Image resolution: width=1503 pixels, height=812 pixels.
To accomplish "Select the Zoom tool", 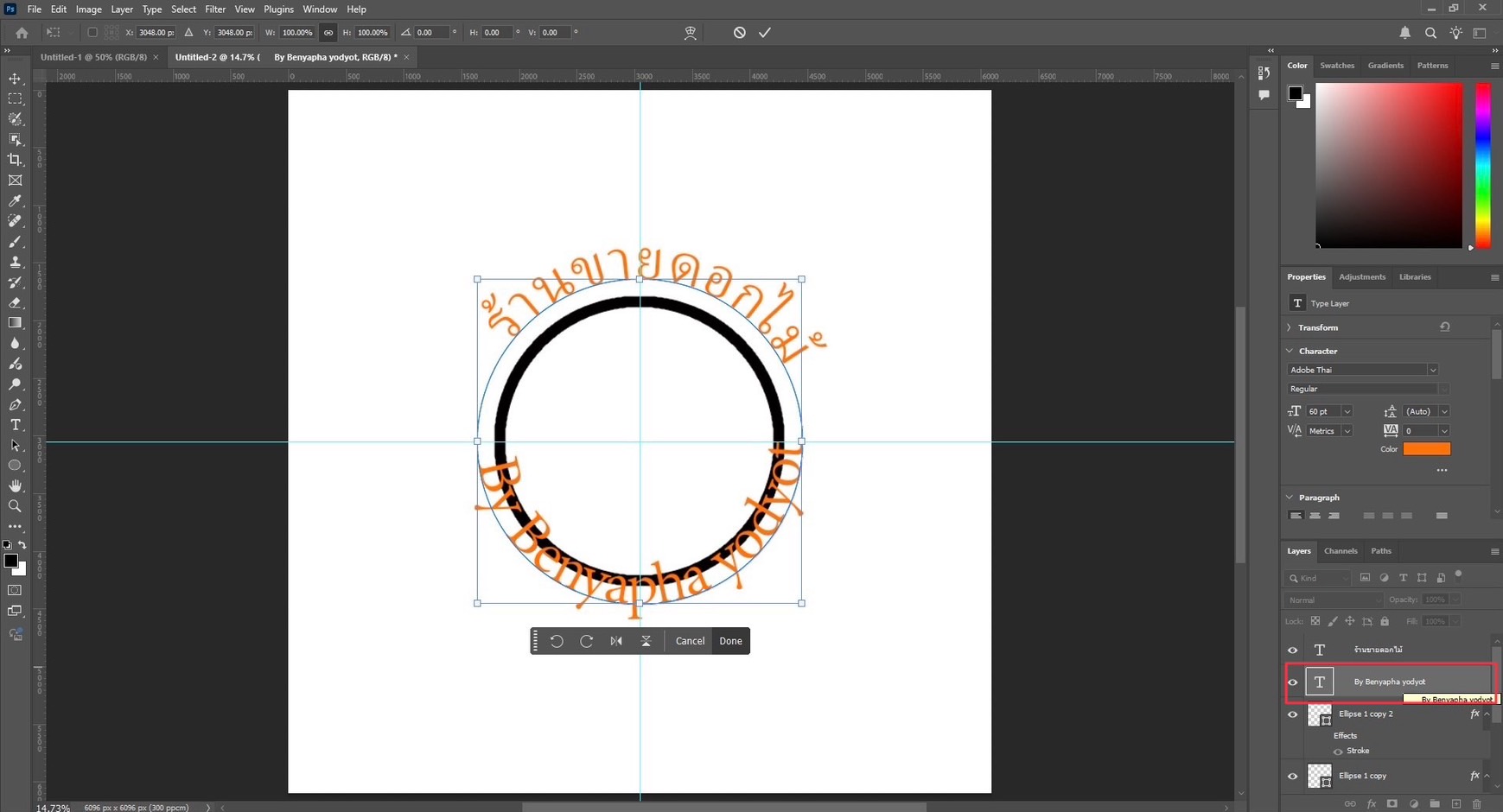I will pyautogui.click(x=15, y=506).
